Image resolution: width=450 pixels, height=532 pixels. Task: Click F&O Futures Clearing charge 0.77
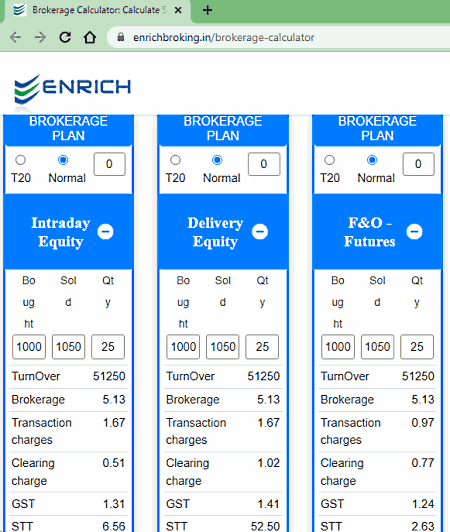point(423,463)
